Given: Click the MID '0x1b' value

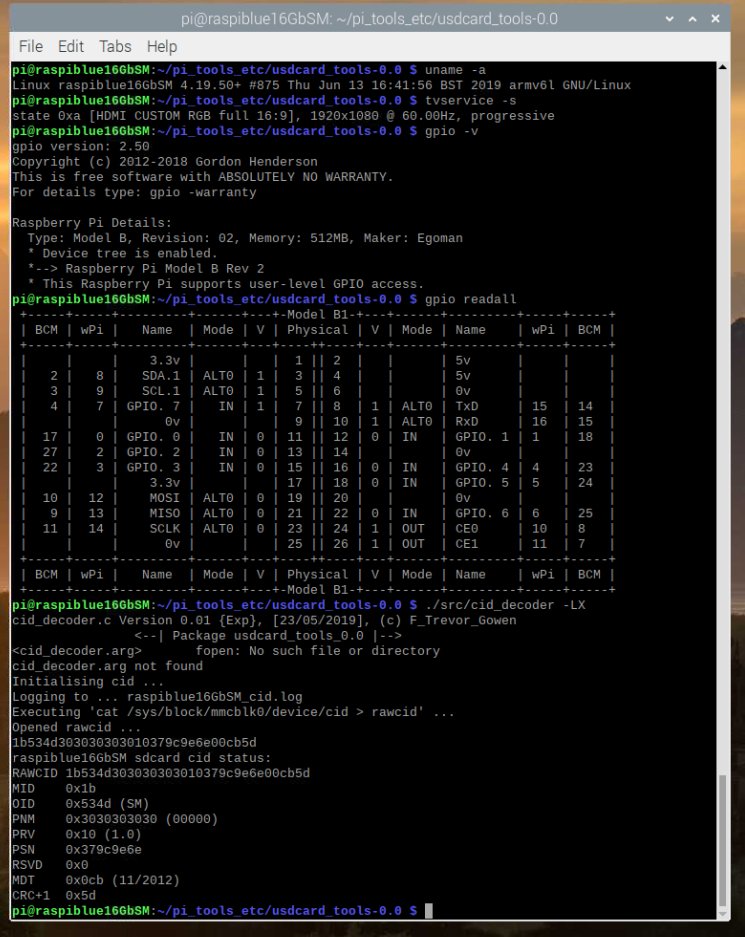Looking at the screenshot, I should [81, 789].
